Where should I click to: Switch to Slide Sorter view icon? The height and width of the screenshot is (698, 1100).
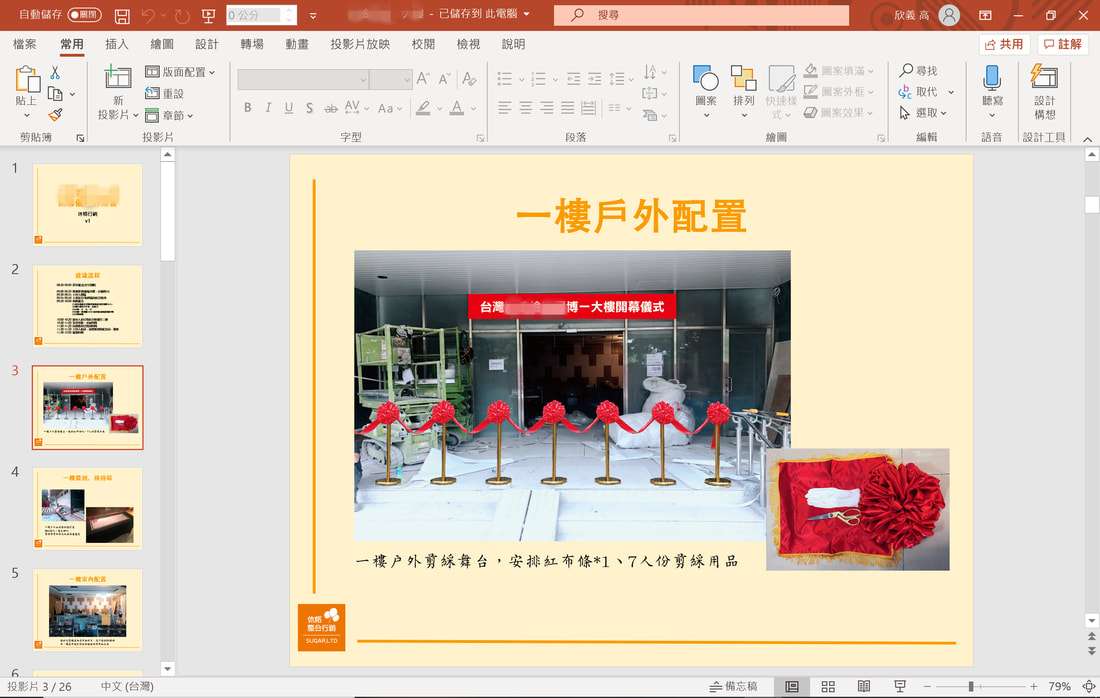(828, 687)
